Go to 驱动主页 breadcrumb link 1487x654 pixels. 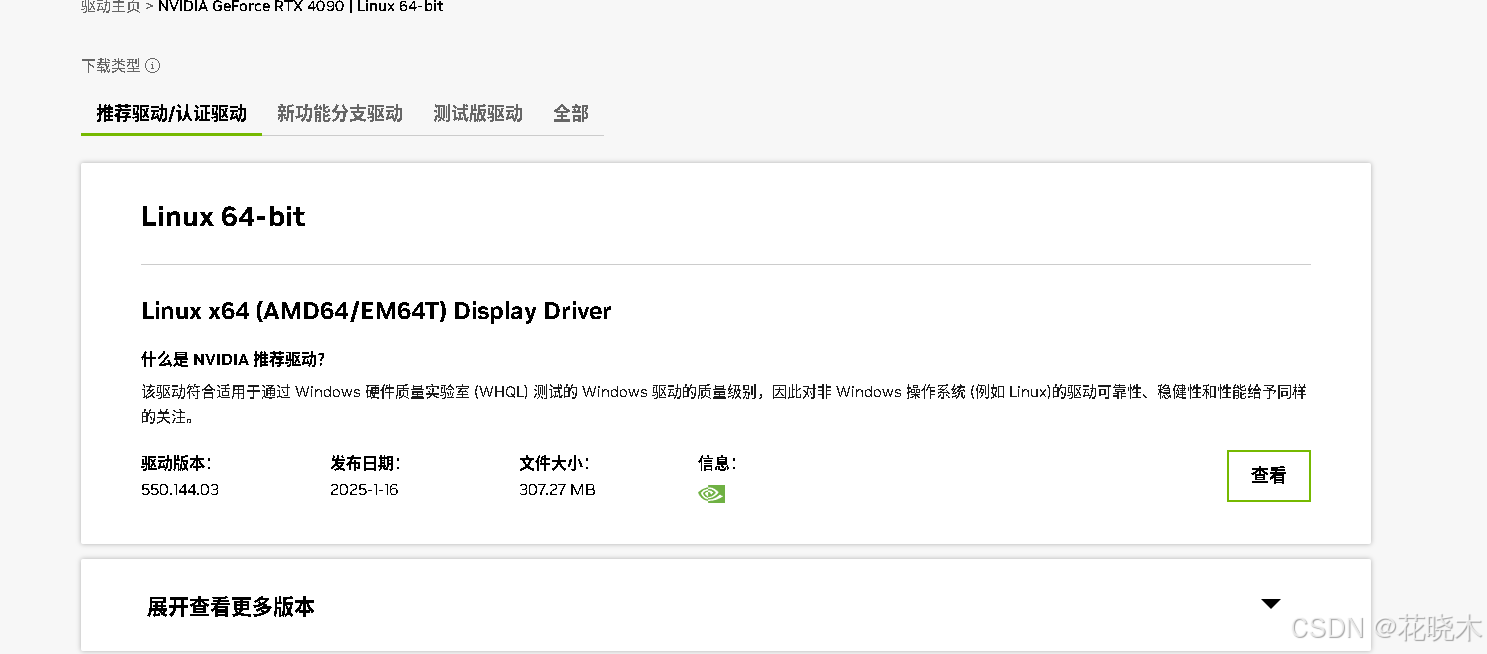click(111, 7)
